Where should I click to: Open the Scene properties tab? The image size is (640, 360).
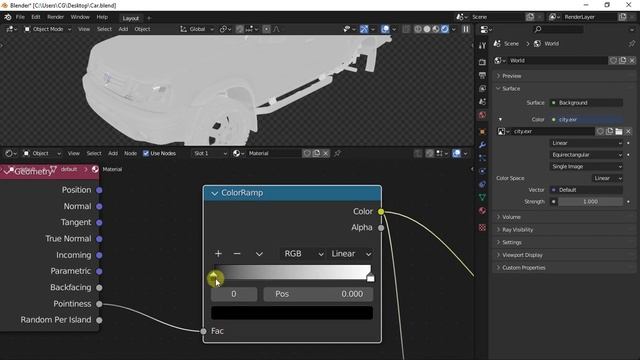(x=482, y=102)
